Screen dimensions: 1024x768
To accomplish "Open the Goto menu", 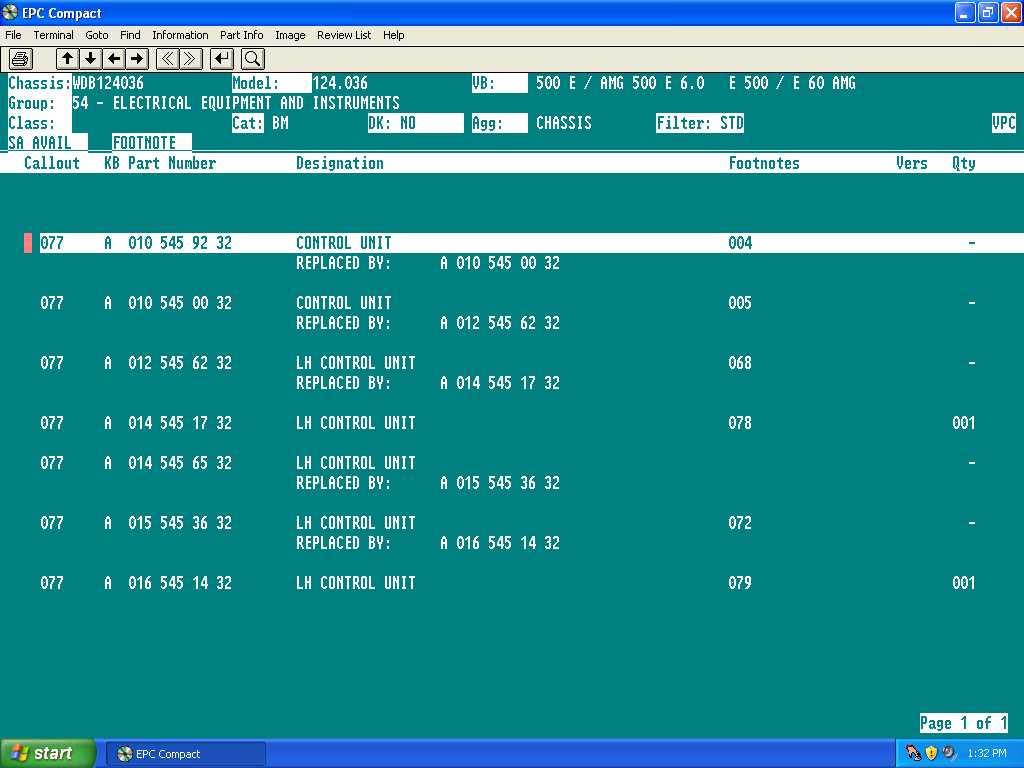I will (x=97, y=35).
